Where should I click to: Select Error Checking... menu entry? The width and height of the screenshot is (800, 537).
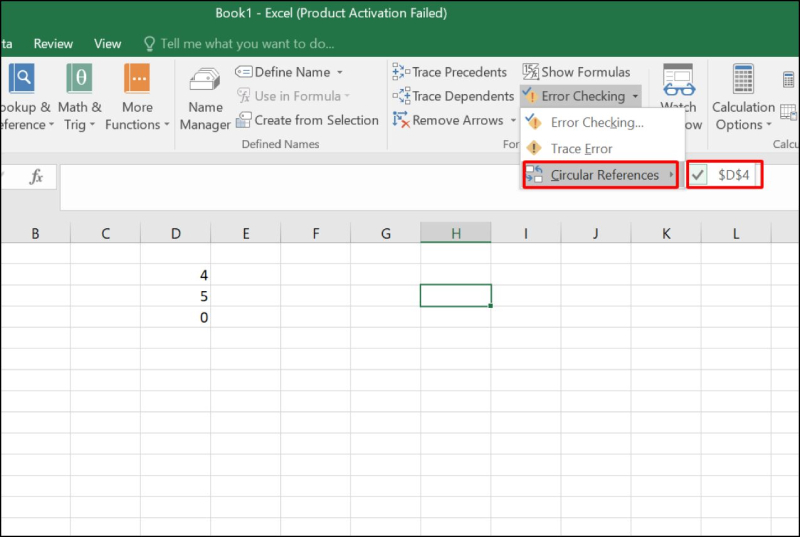click(596, 123)
